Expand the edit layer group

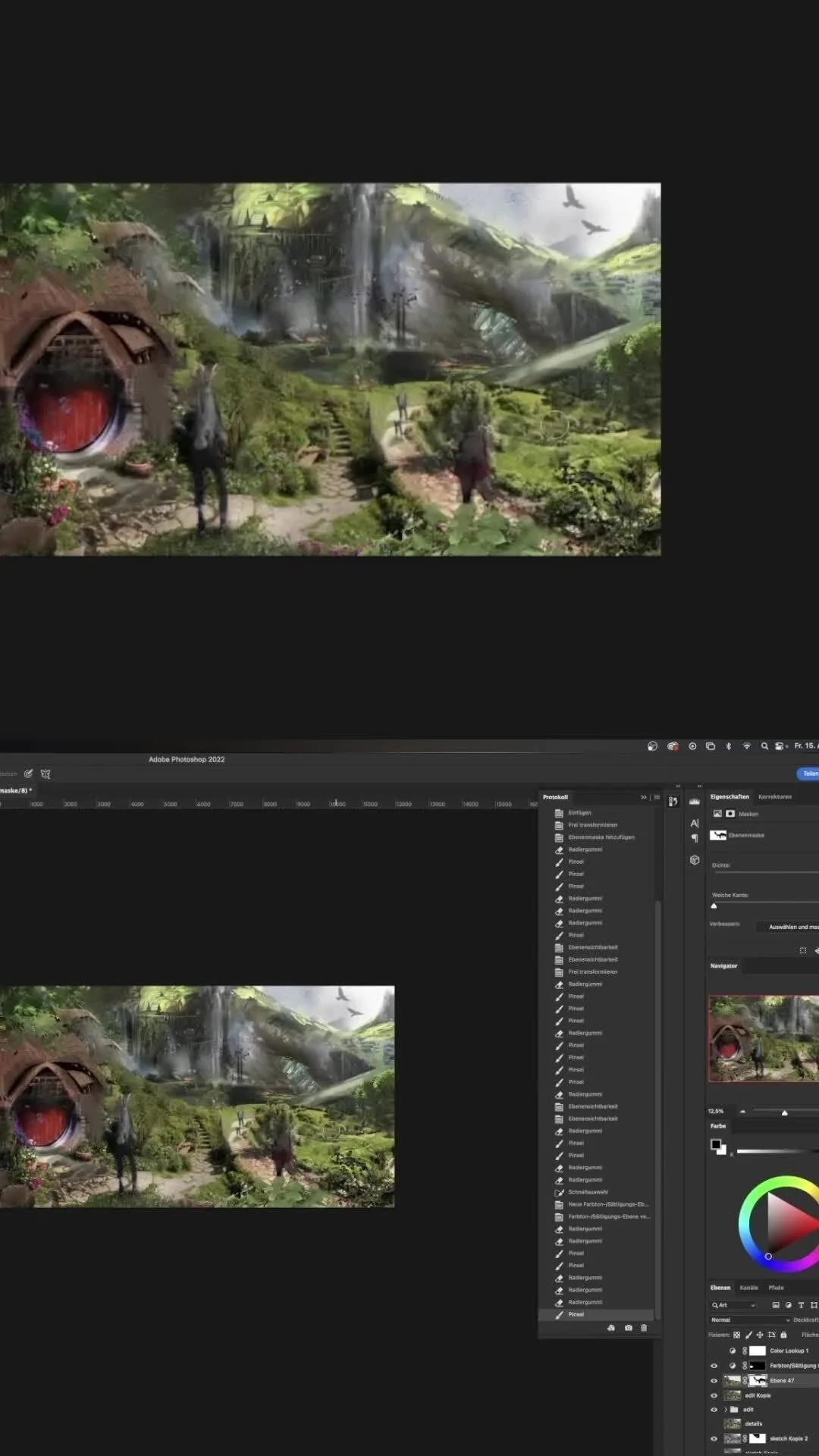pyautogui.click(x=726, y=1410)
